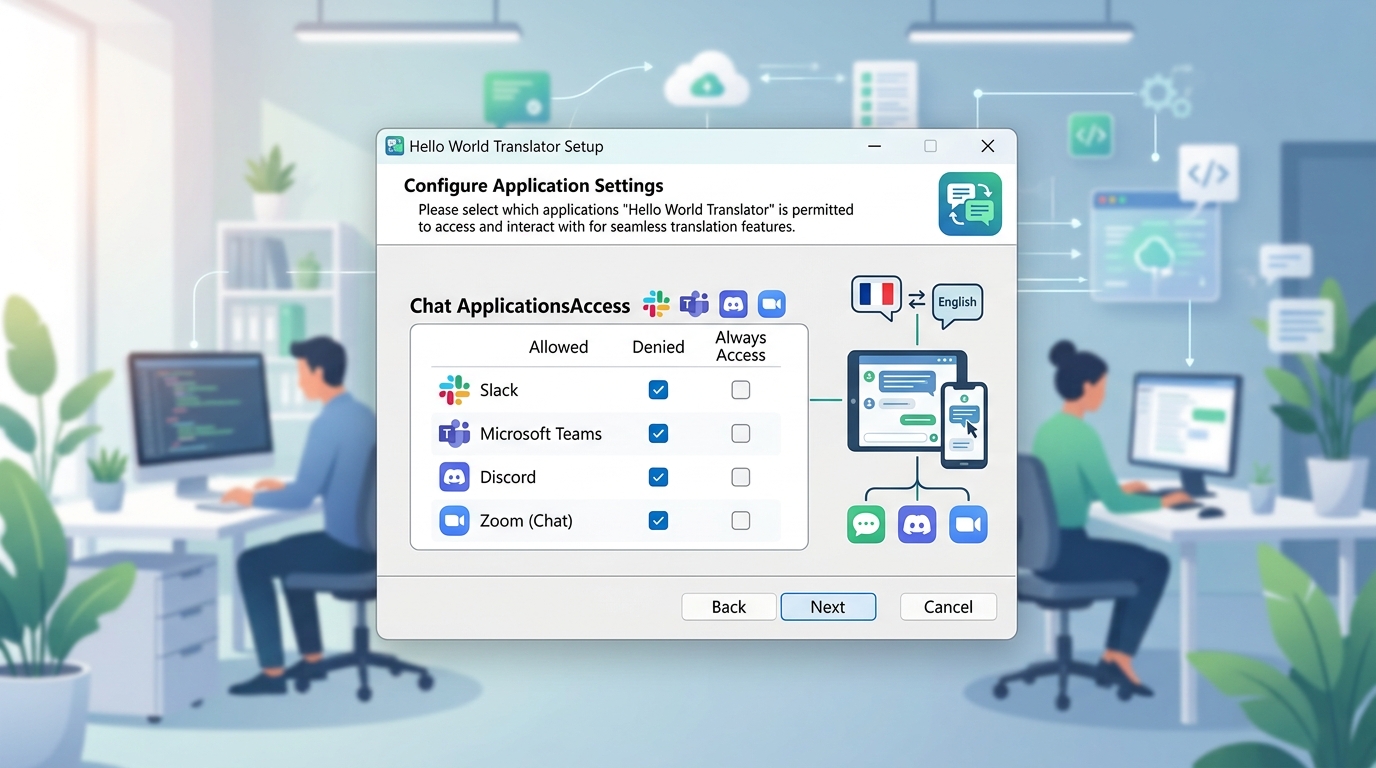Click the Always Access column header

pyautogui.click(x=741, y=346)
